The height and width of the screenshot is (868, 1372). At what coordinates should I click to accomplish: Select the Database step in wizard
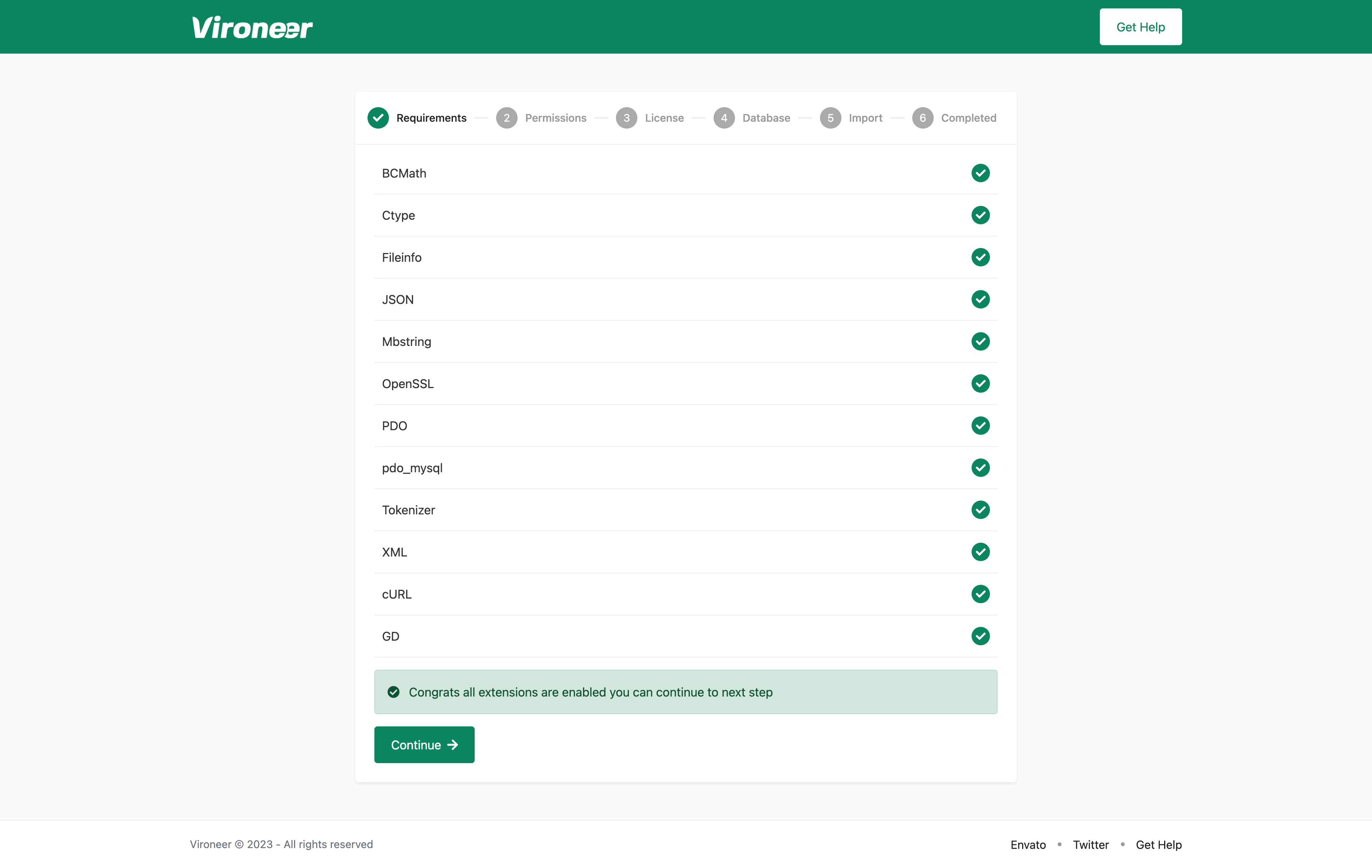pos(766,118)
